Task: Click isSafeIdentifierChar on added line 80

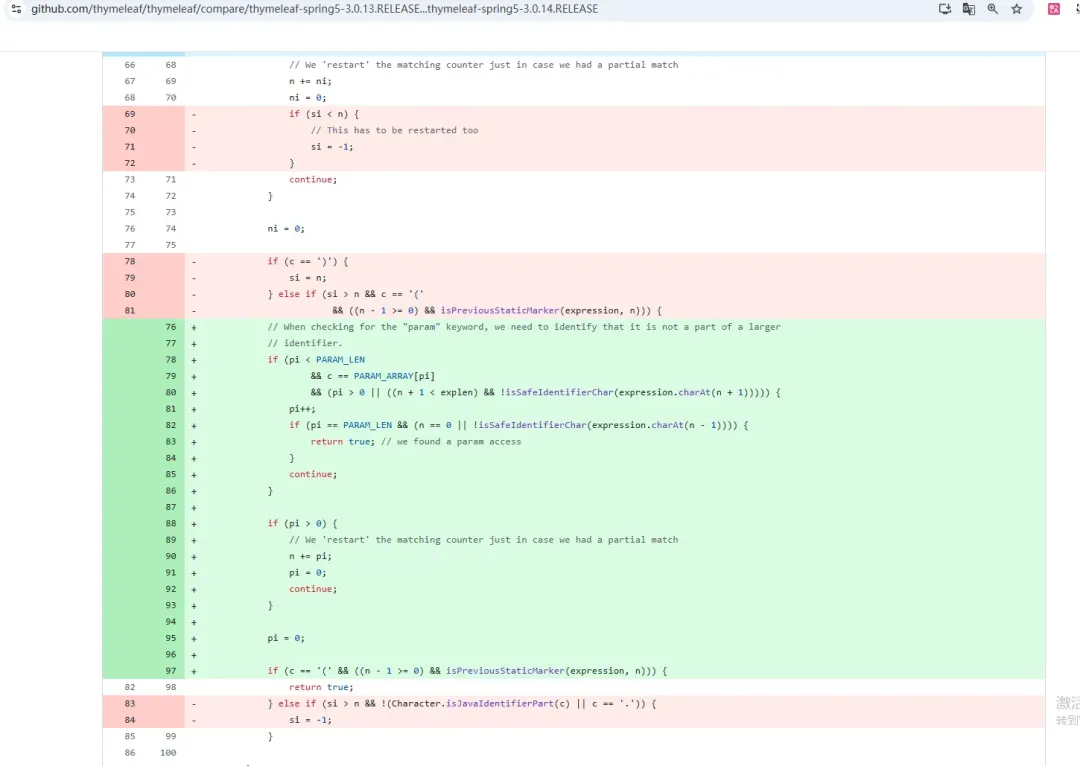Action: (559, 392)
